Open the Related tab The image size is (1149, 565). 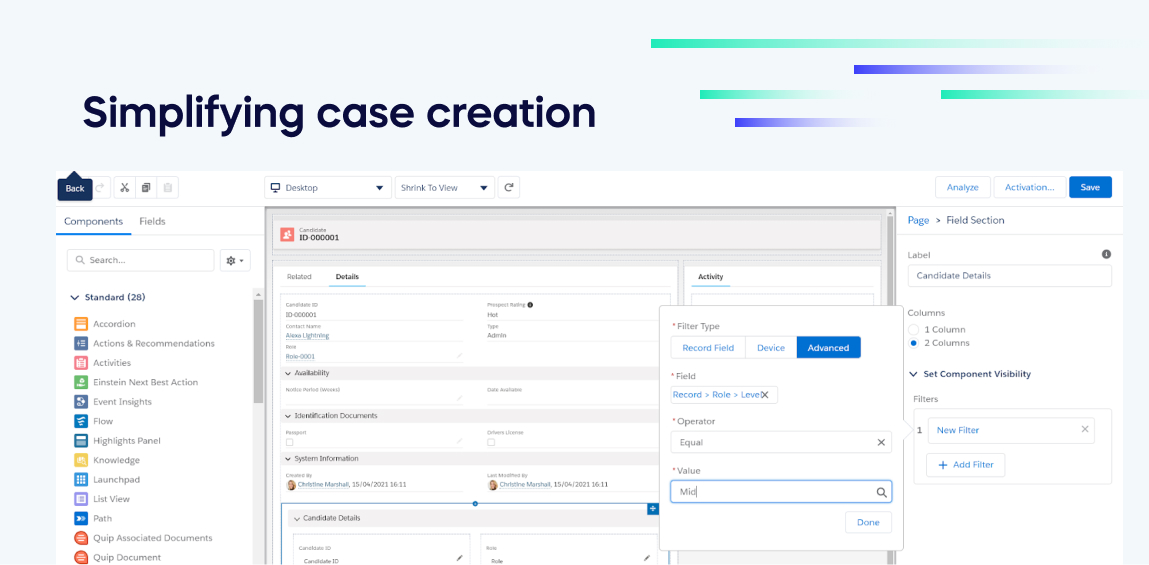click(299, 277)
